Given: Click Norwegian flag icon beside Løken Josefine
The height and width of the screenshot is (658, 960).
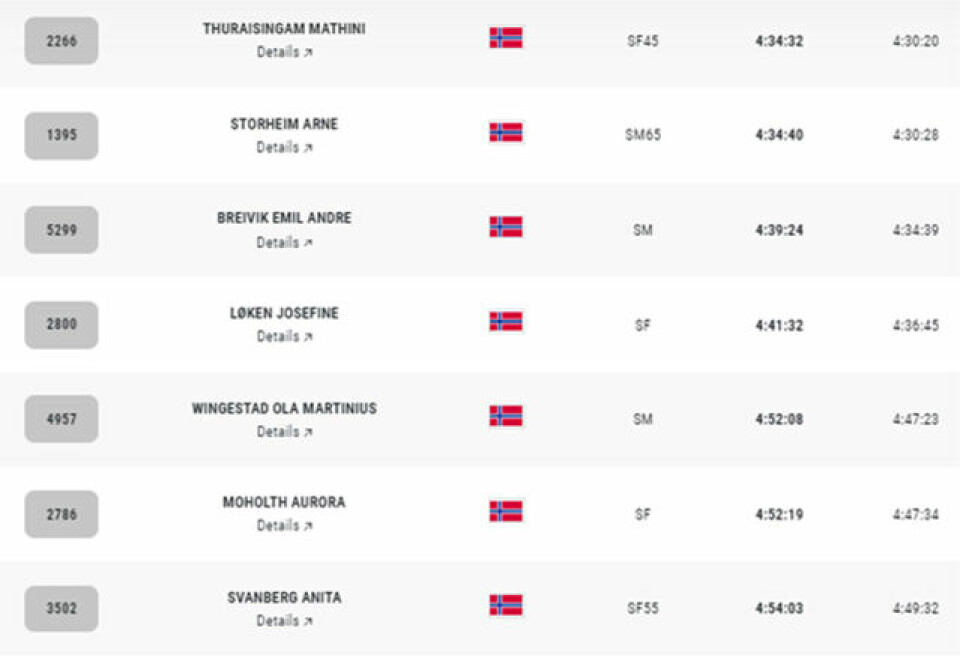Looking at the screenshot, I should tap(506, 321).
